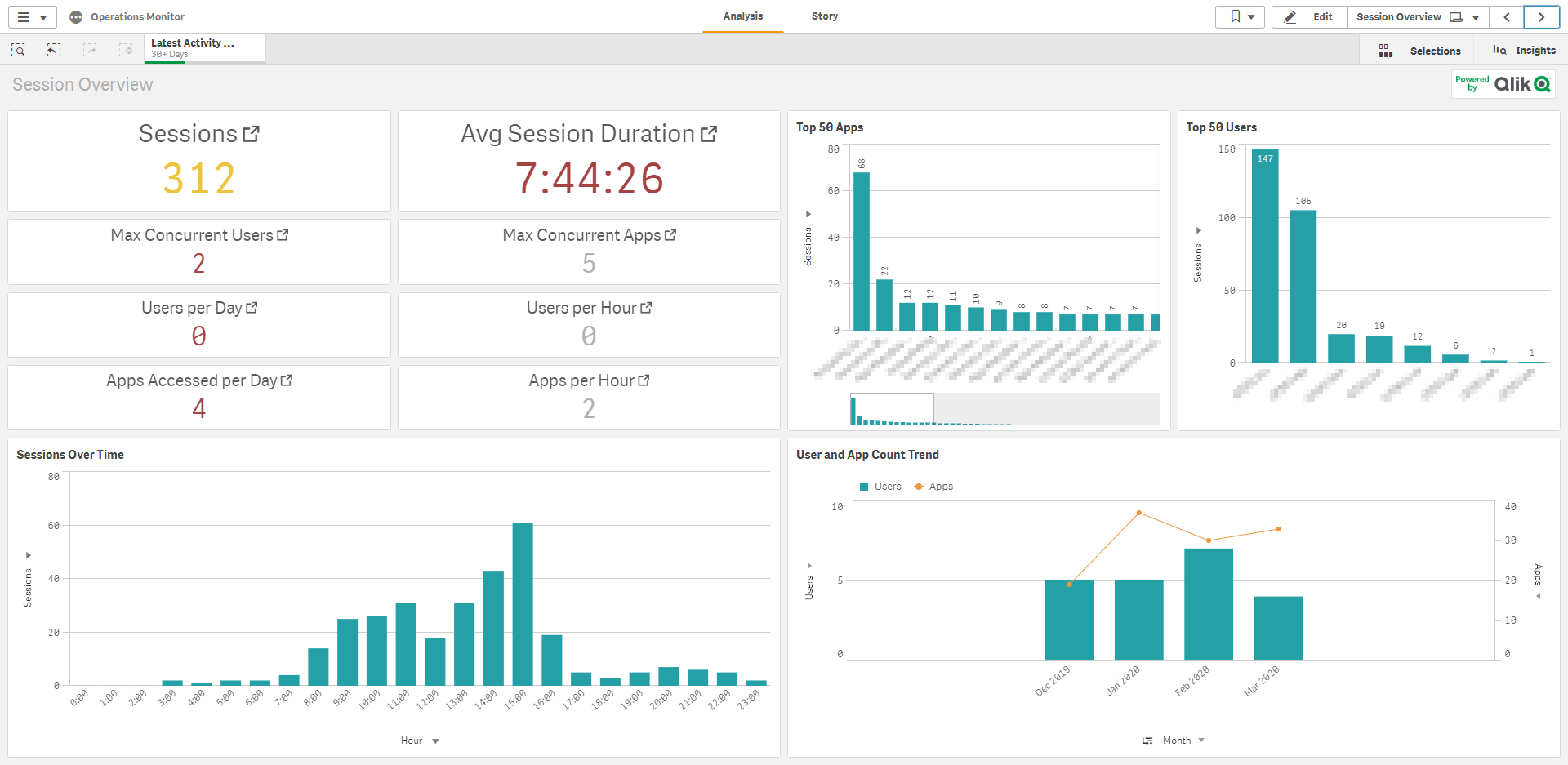The height and width of the screenshot is (765, 1568).
Task: Go to the previous sheet arrow
Action: 1507,17
